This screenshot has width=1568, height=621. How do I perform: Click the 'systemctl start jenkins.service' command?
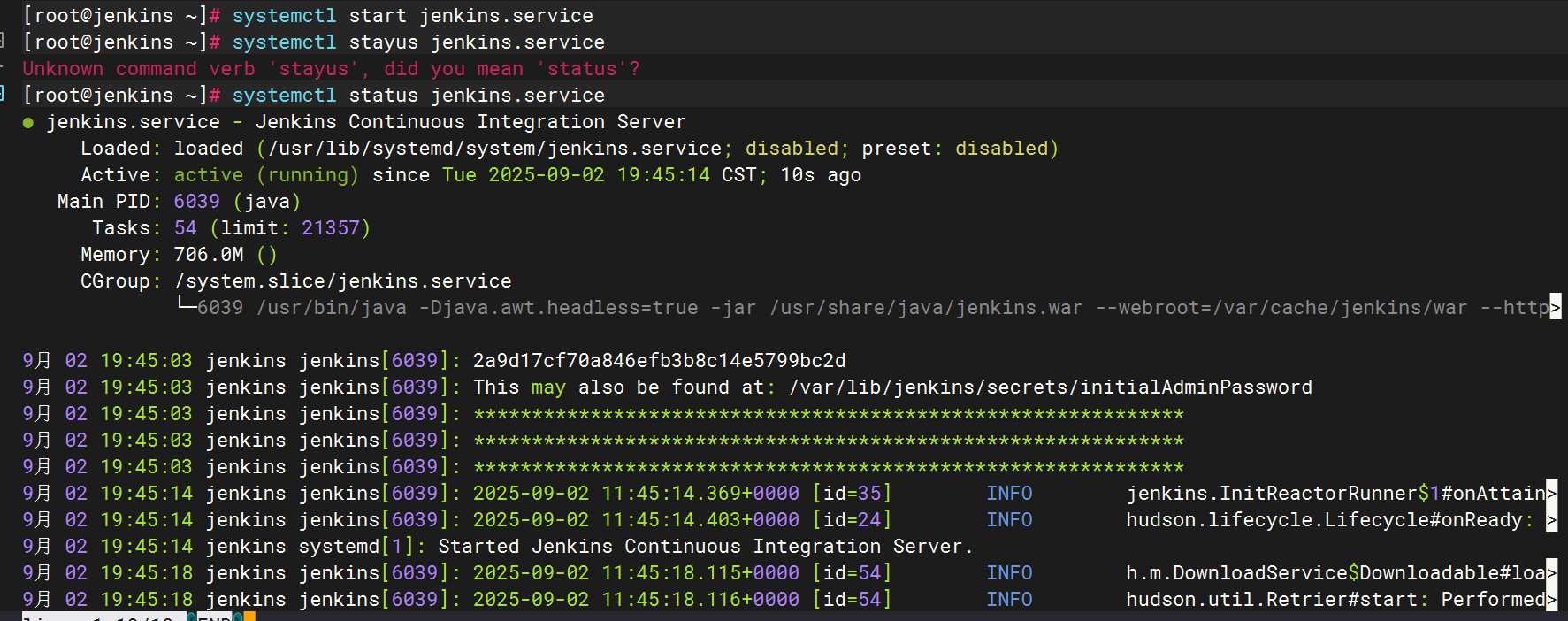click(413, 16)
